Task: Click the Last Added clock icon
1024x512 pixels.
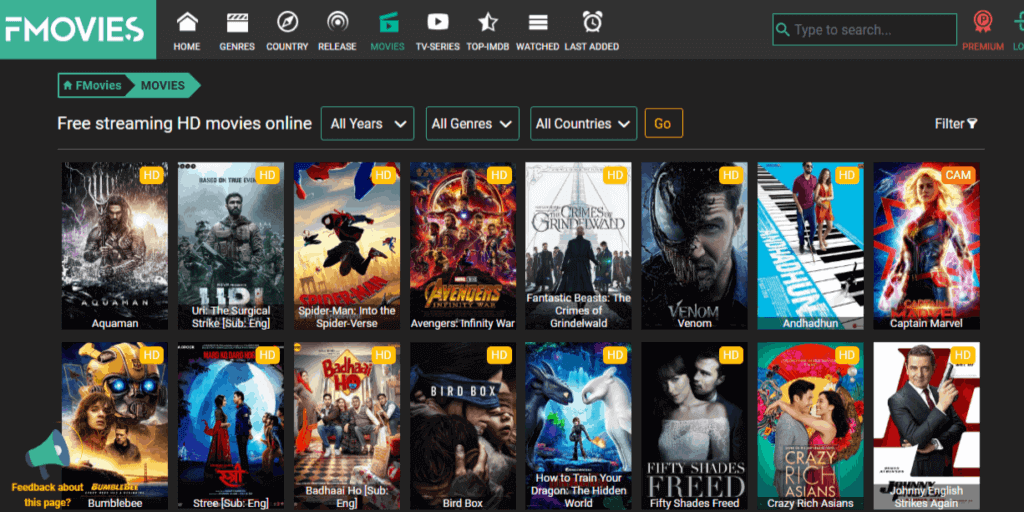Action: 592,22
